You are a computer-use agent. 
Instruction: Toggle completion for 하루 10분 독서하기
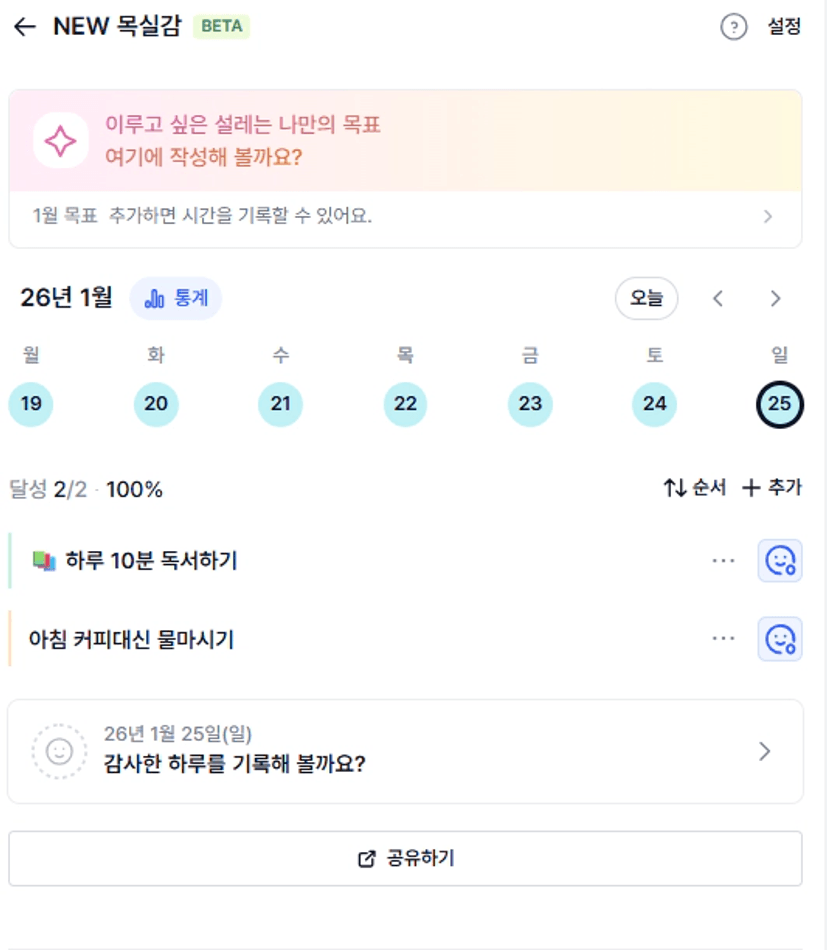(x=779, y=561)
